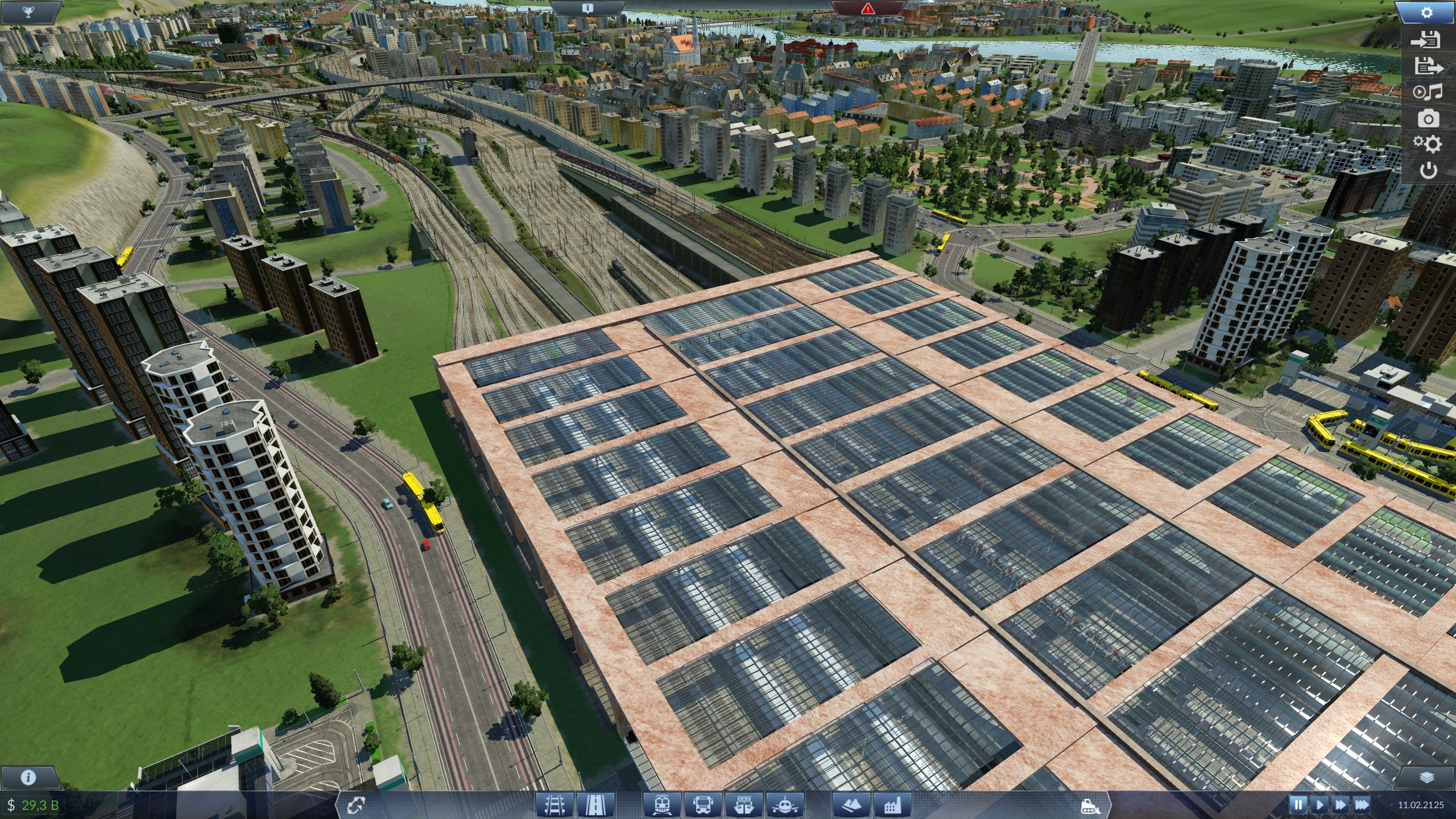Collapse the game menu gear tab
Viewport: 1456px width, 819px height.
coord(1427,13)
